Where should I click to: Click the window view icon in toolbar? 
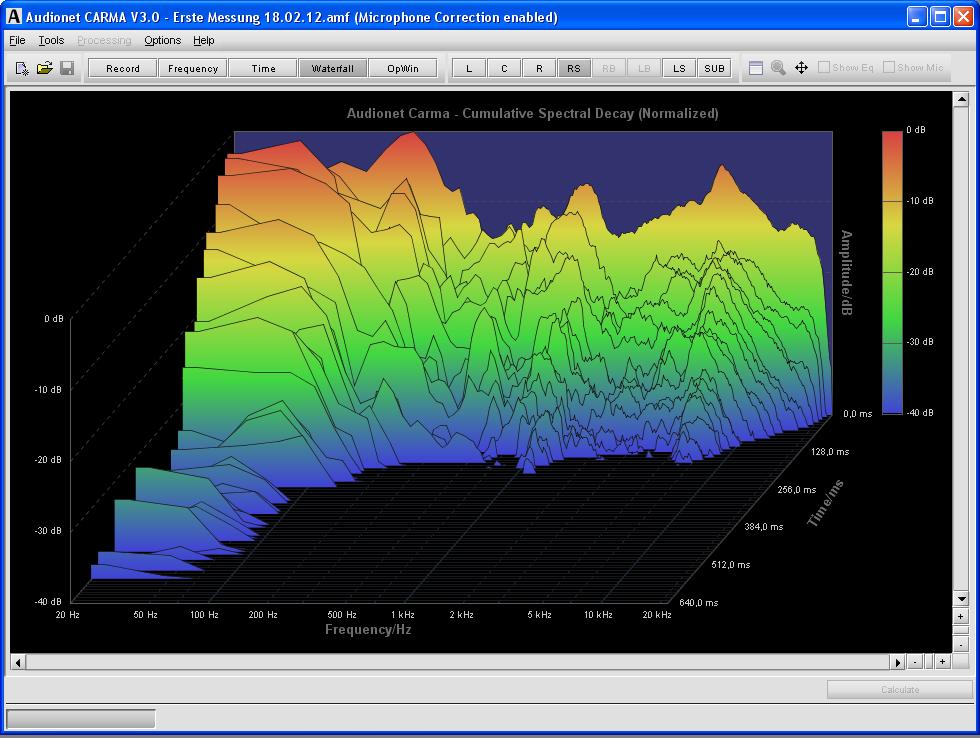click(756, 68)
